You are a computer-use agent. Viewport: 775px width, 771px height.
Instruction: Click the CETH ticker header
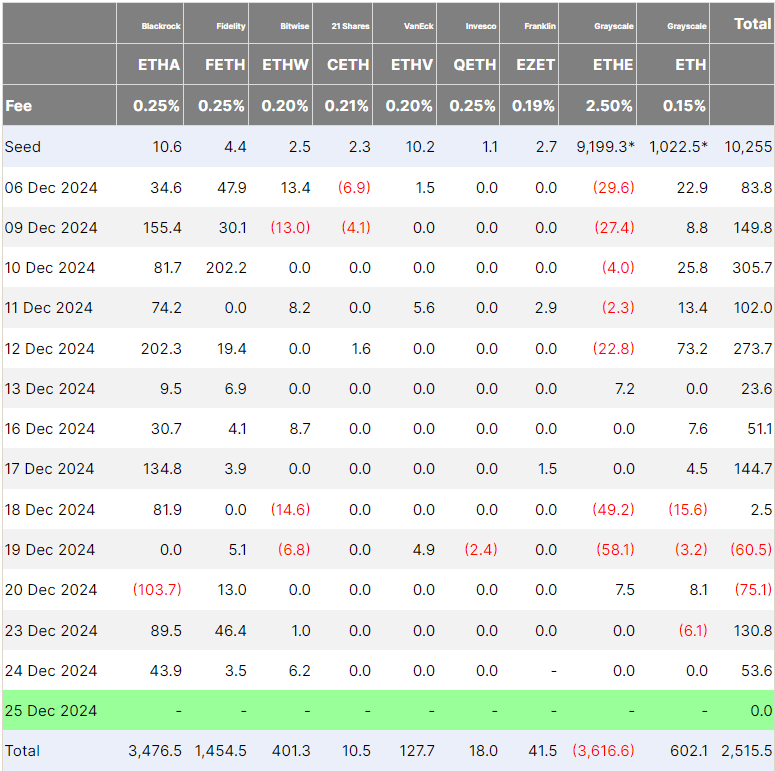[x=348, y=65]
